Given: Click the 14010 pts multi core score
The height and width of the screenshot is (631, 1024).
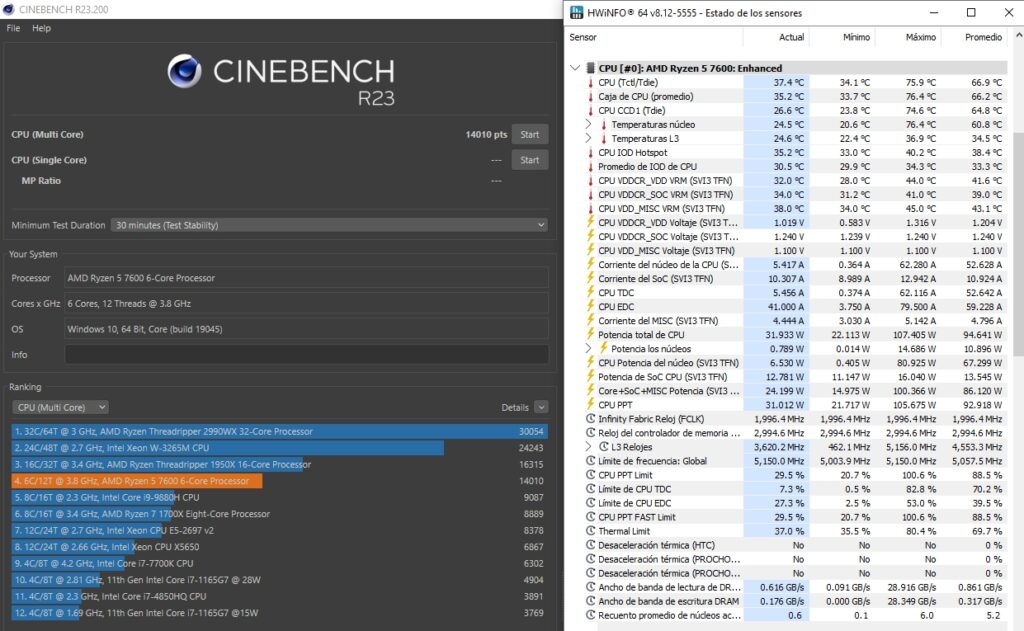Looking at the screenshot, I should click(486, 135).
